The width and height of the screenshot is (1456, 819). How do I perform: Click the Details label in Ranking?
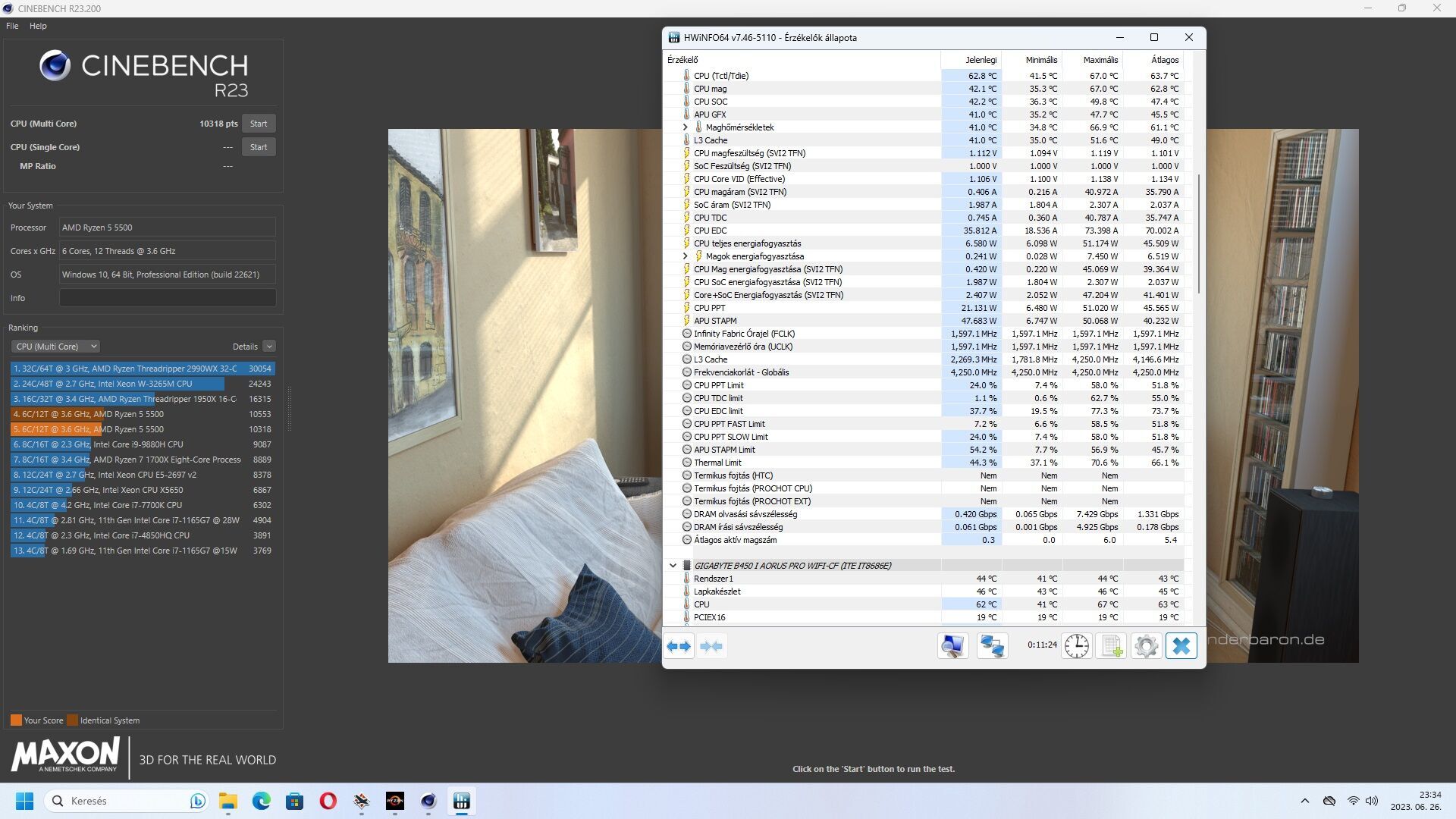[x=245, y=347]
